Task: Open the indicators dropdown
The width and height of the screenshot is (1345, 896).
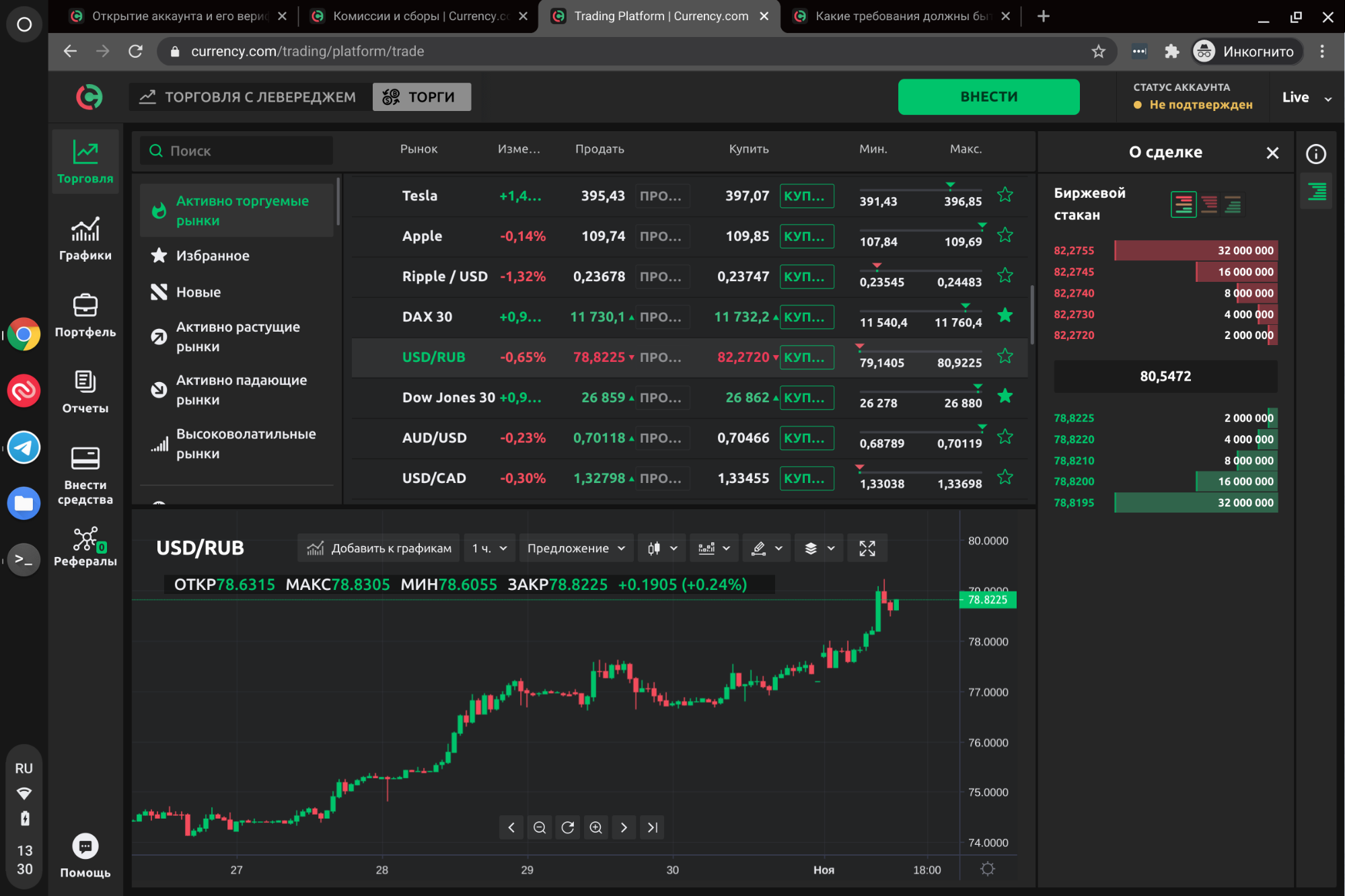Action: tap(715, 548)
